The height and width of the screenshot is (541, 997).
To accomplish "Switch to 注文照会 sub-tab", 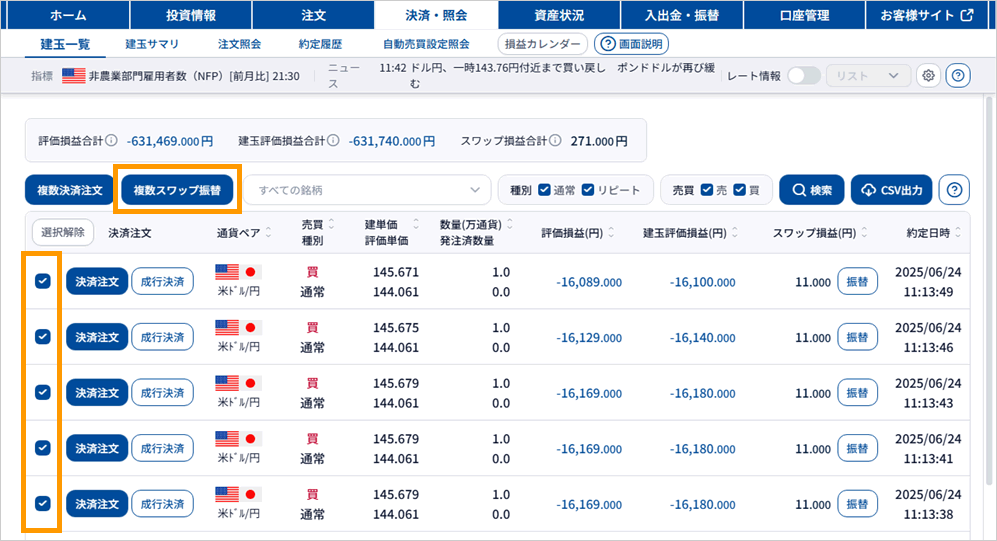I will pos(239,44).
